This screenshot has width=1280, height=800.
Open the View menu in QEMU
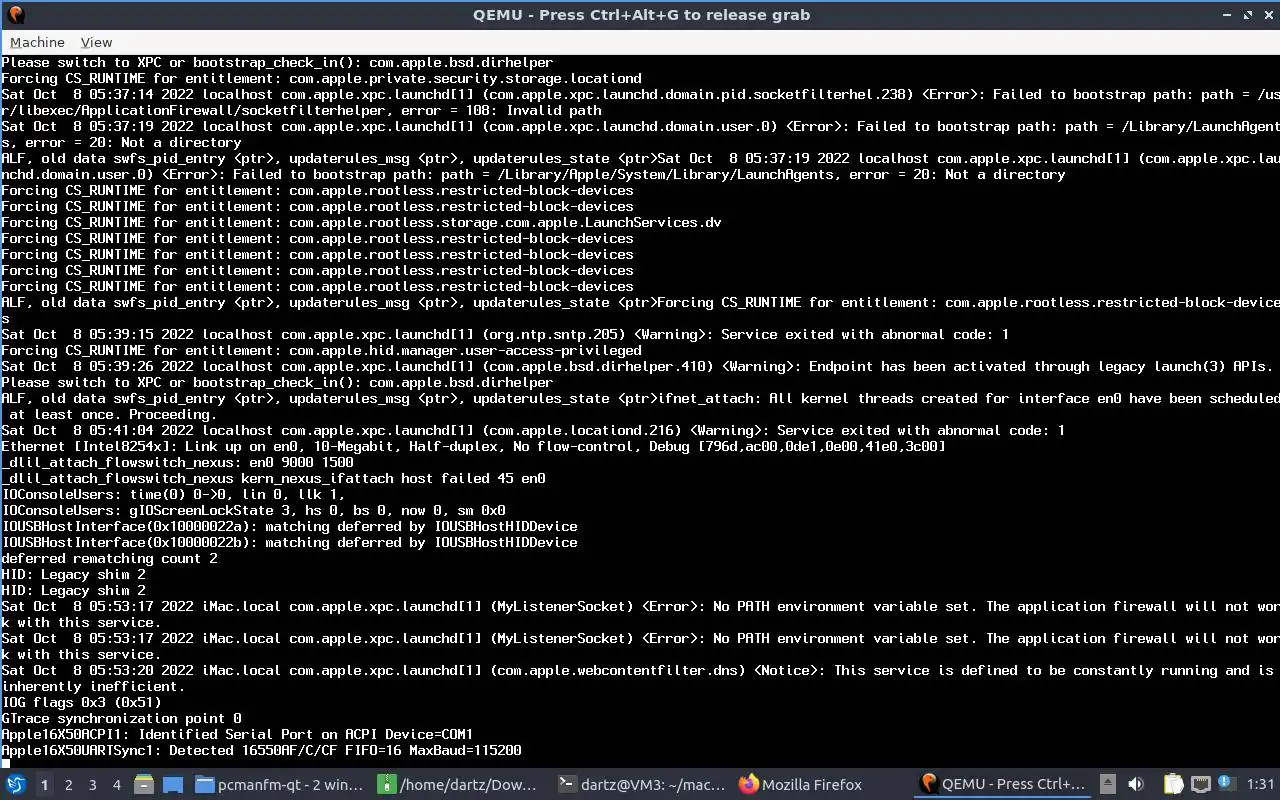(96, 42)
